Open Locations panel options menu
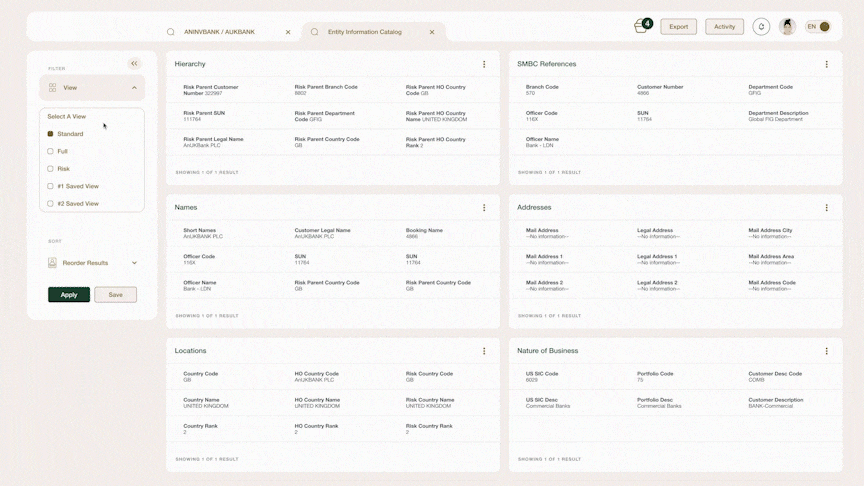Screen dimensions: 864x486 [x=484, y=351]
